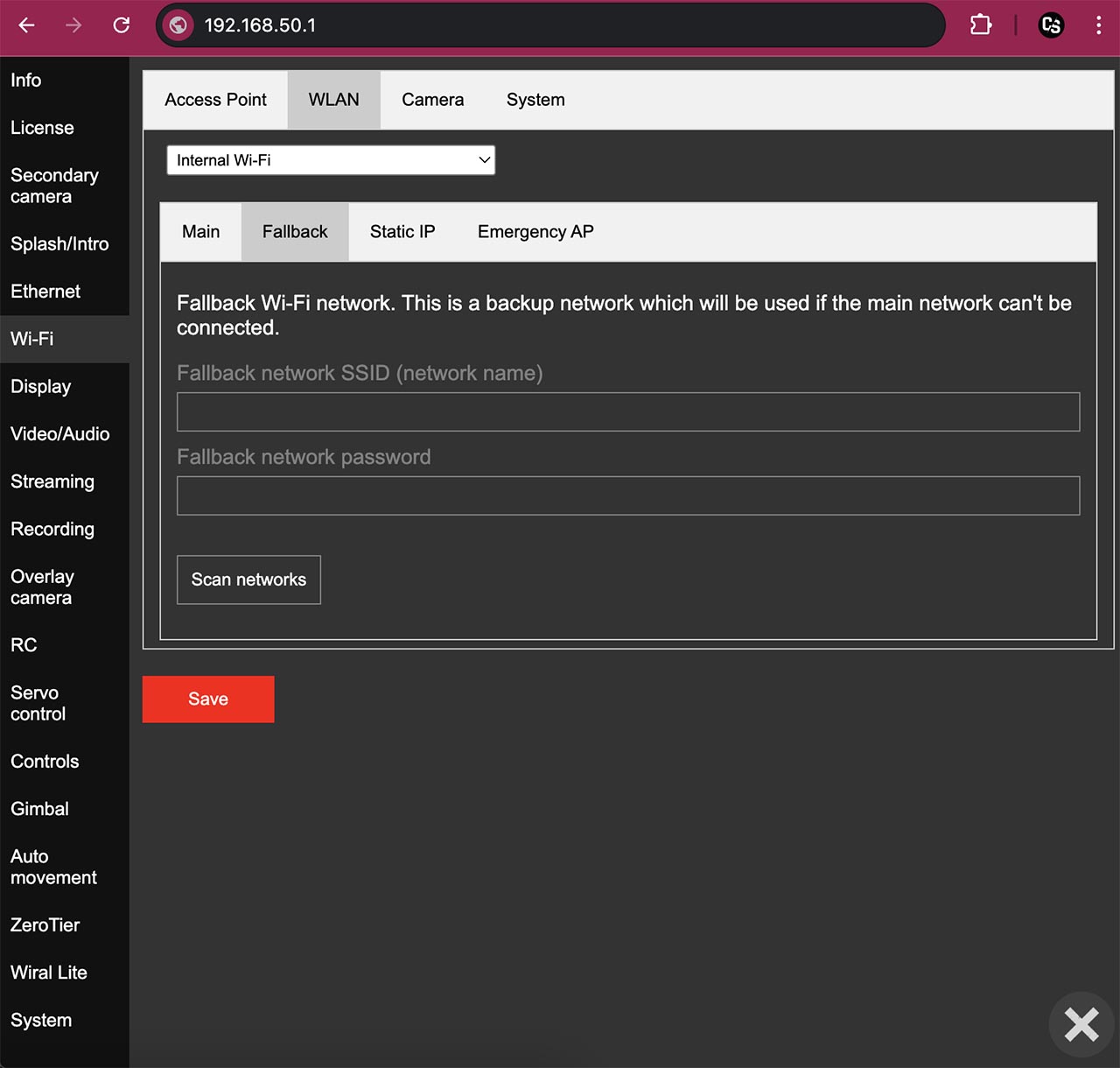Select the Static IP sub-tab
This screenshot has height=1068, width=1120.
coord(402,232)
